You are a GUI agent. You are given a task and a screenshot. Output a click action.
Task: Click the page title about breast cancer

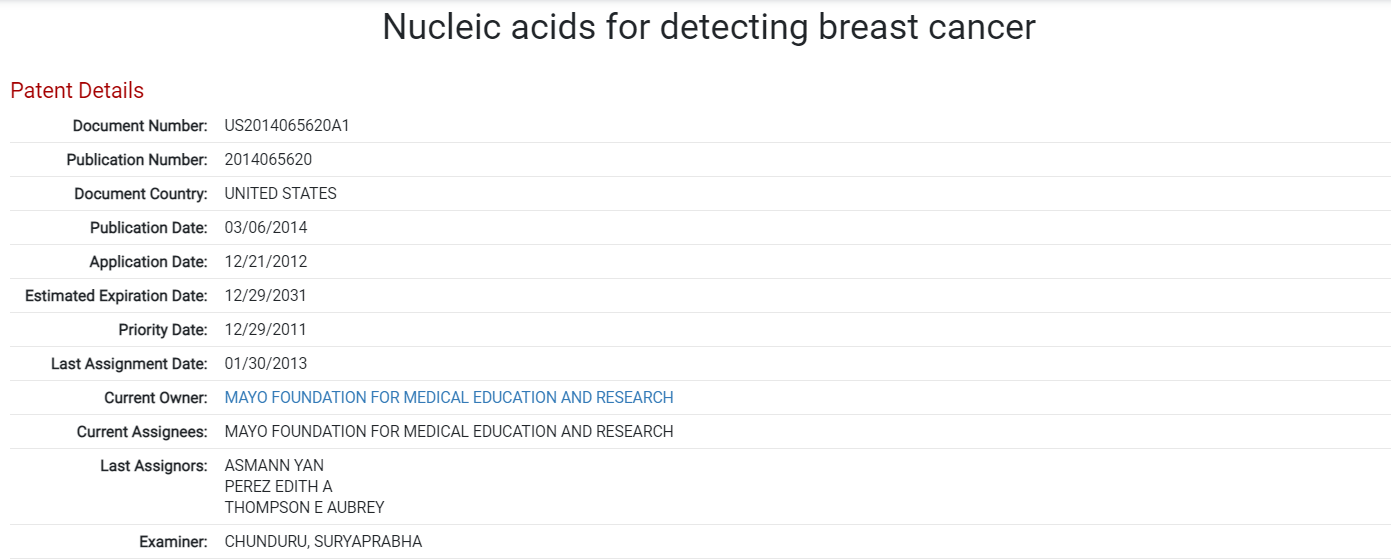pos(708,27)
